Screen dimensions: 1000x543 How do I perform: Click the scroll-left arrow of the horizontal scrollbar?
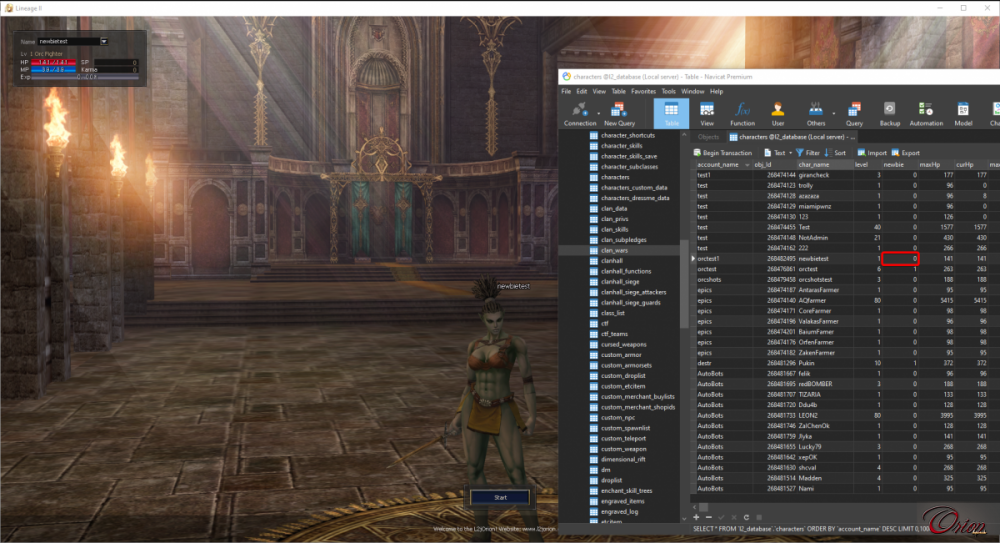pyautogui.click(x=695, y=507)
